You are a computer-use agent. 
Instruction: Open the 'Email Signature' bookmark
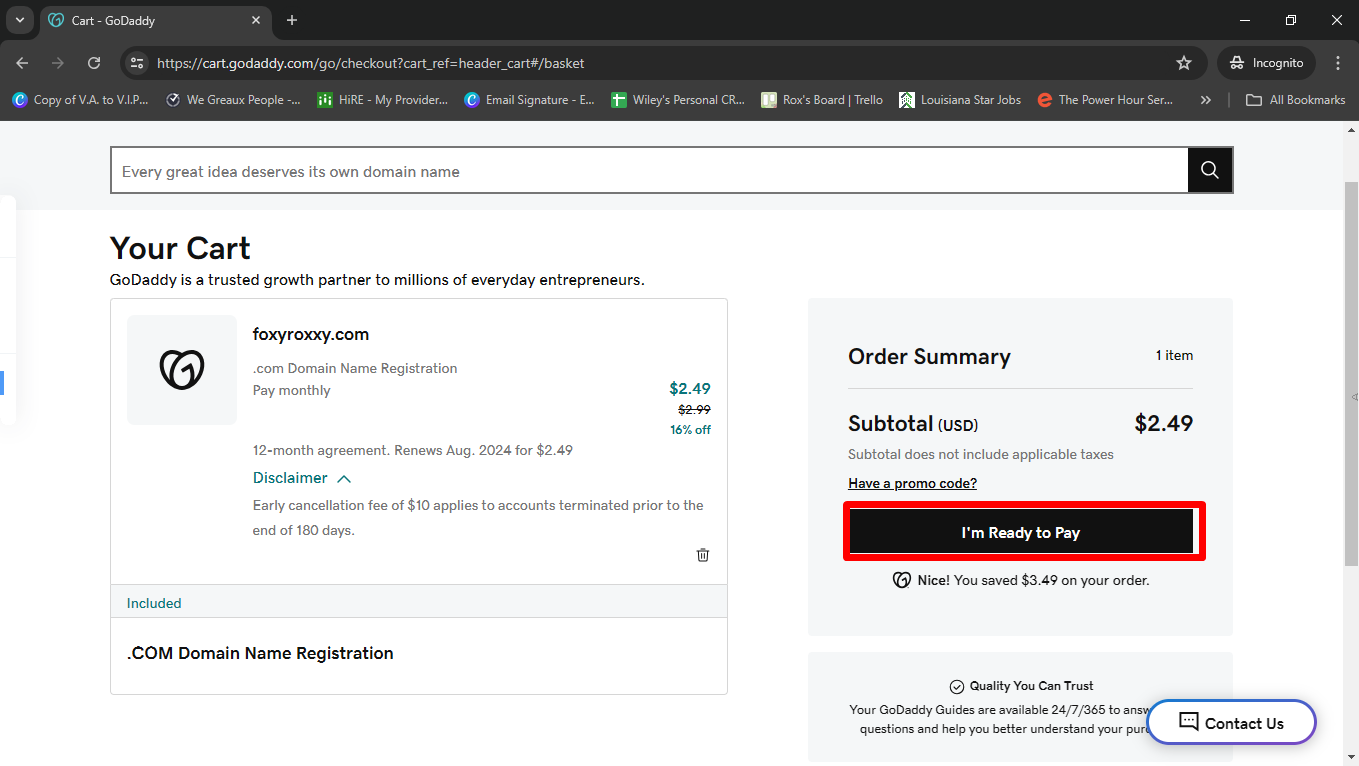tap(530, 100)
